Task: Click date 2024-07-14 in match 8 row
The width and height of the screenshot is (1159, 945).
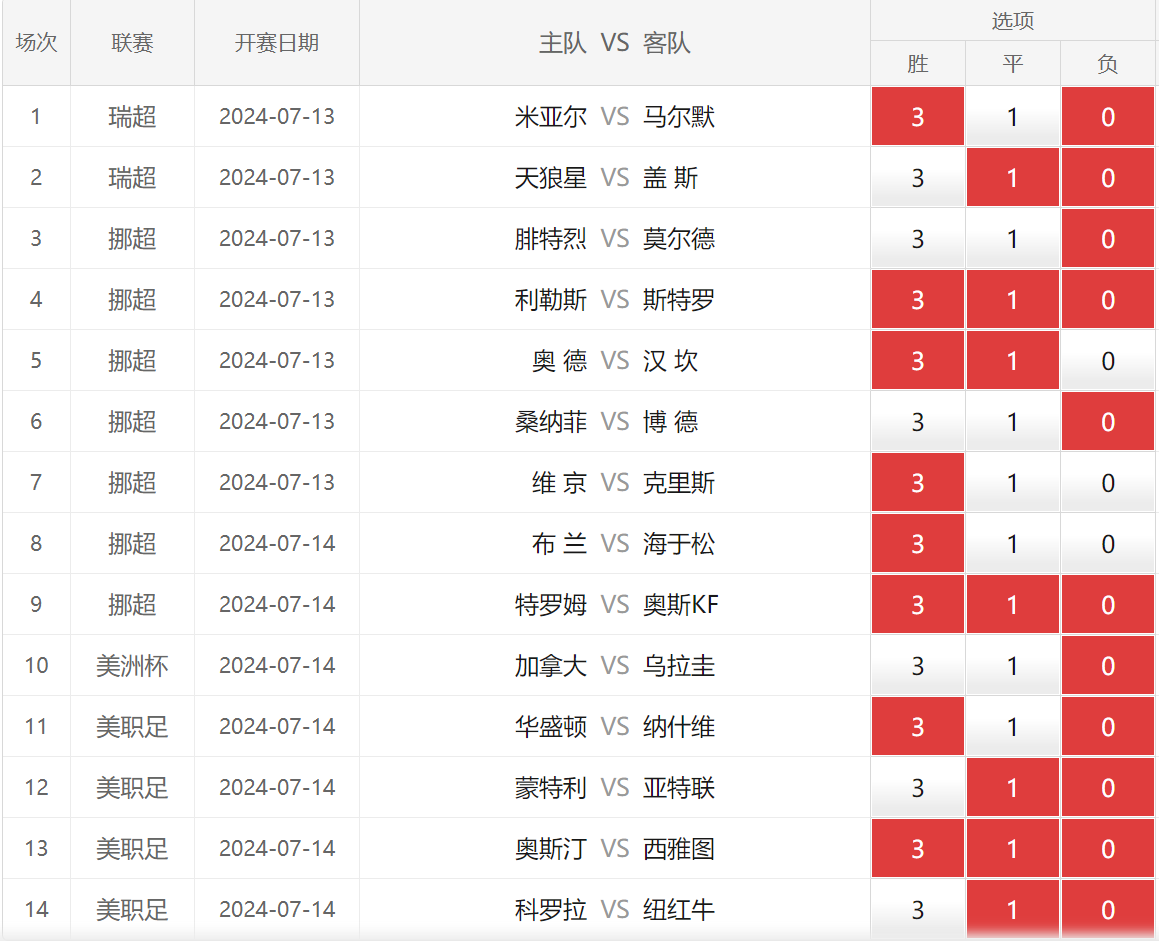Action: 276,543
